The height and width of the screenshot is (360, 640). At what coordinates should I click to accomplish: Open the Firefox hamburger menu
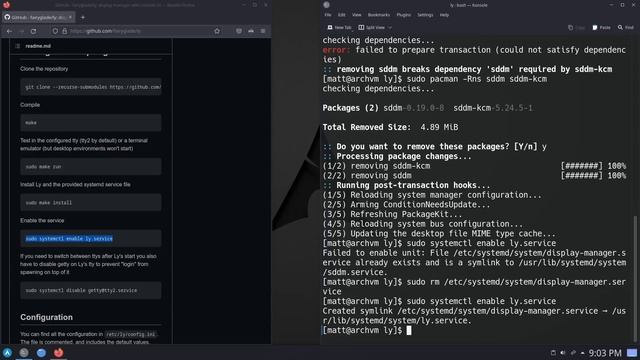(263, 31)
